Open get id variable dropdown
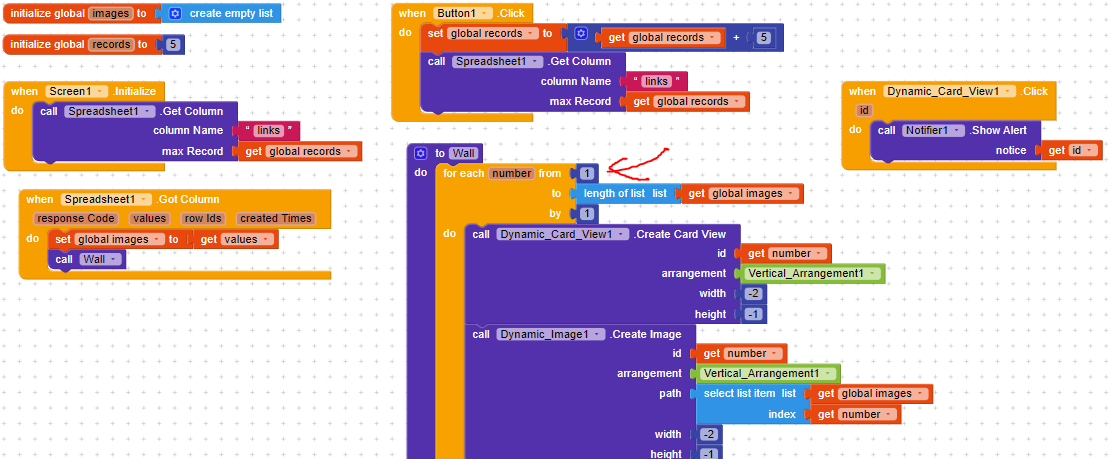 point(1090,150)
